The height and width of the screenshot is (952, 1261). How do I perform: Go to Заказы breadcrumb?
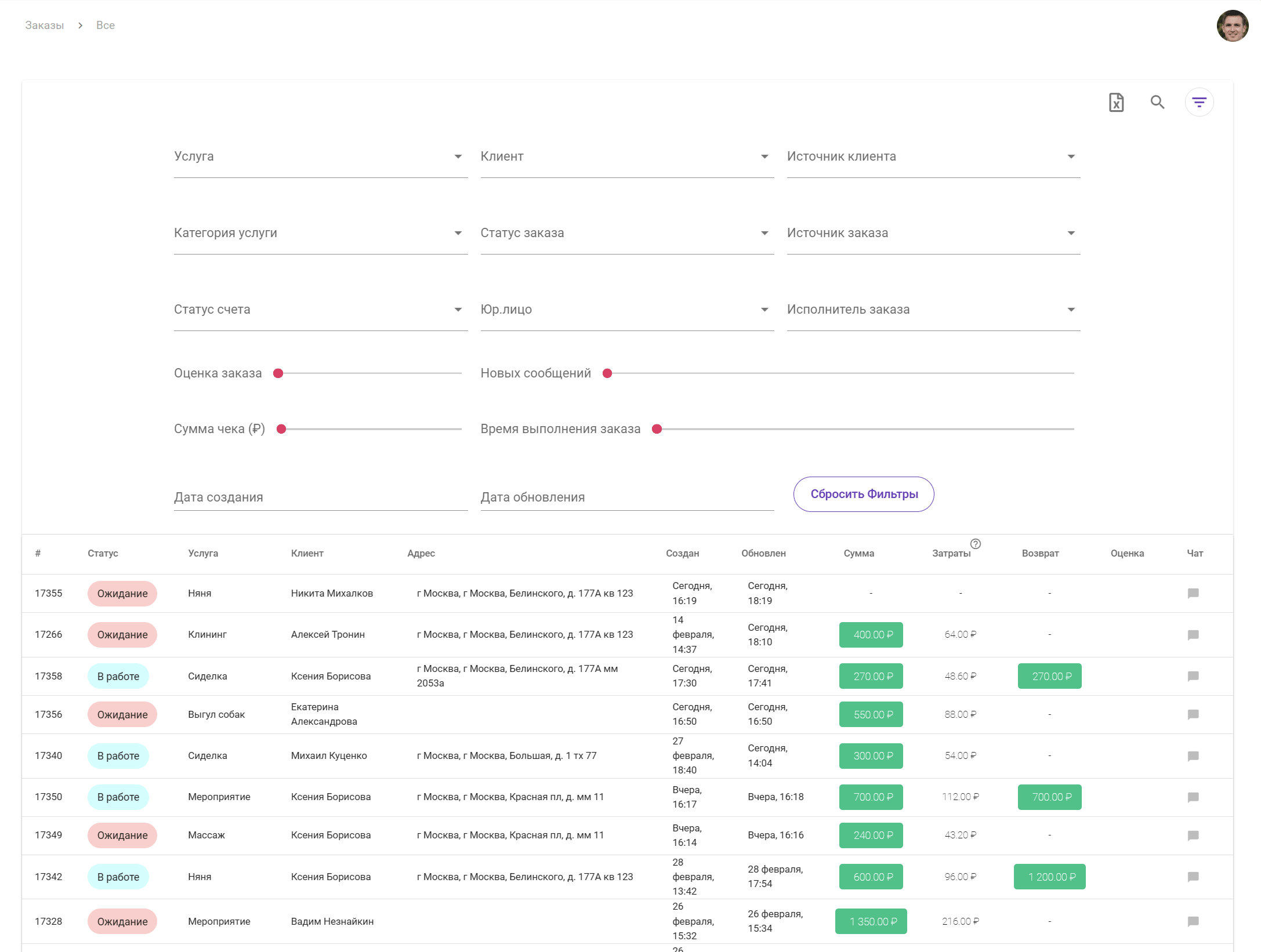click(44, 26)
